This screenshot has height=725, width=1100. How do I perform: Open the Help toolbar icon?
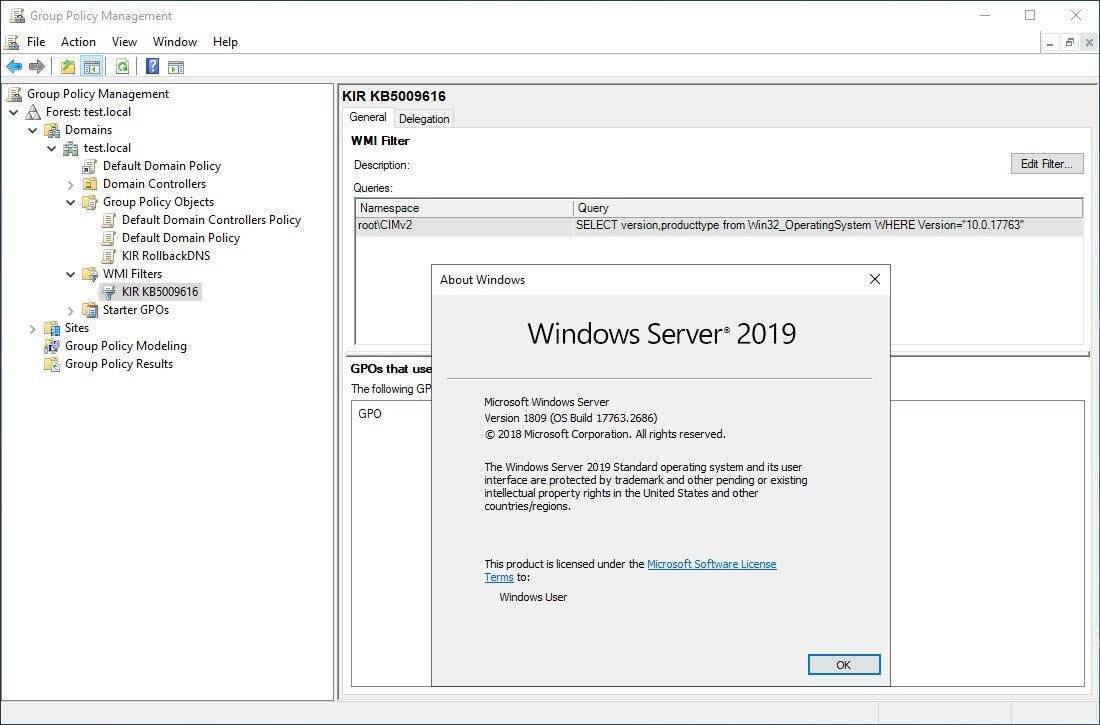point(152,67)
